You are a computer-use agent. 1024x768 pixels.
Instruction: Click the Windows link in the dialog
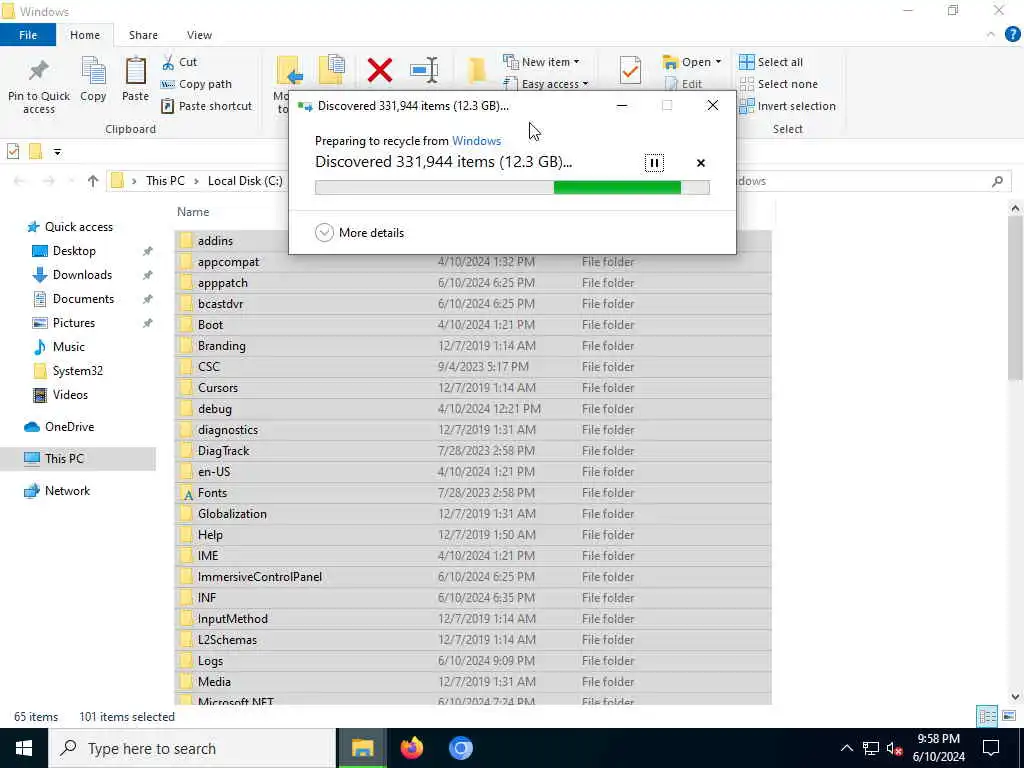[x=477, y=141]
